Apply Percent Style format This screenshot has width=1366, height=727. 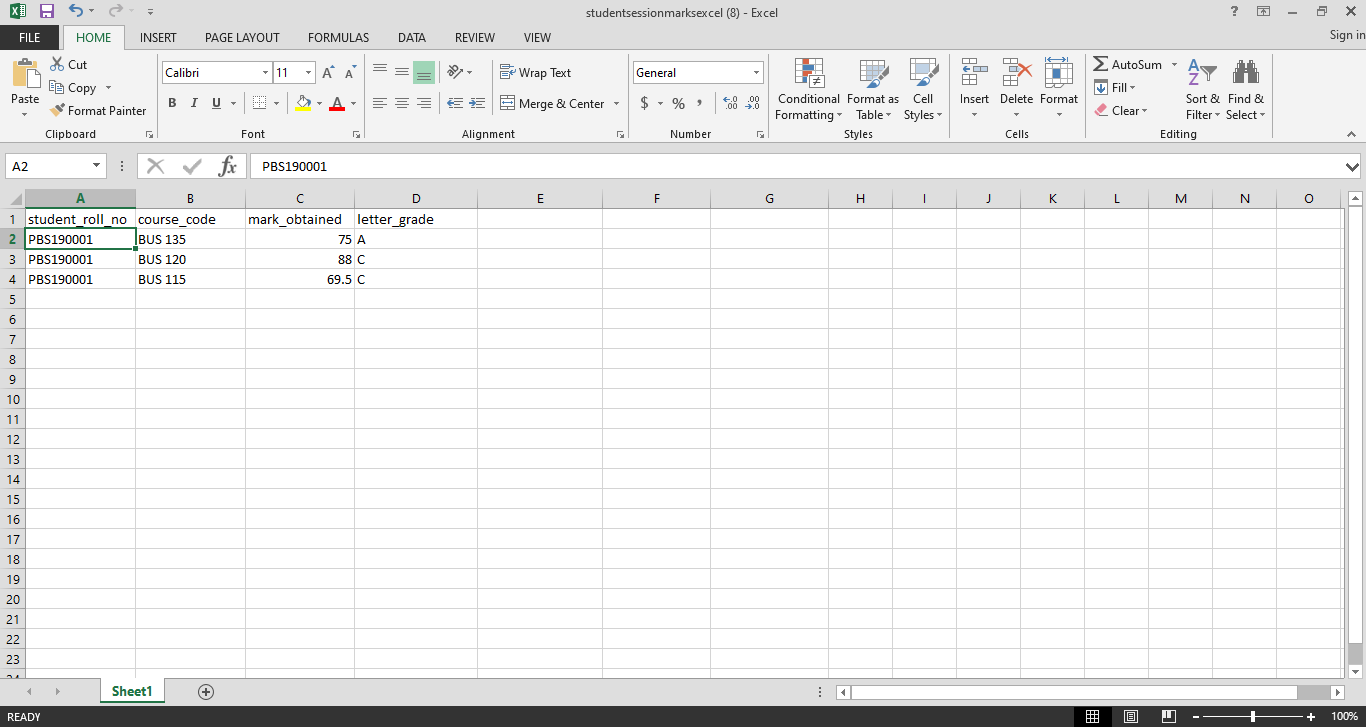click(678, 103)
